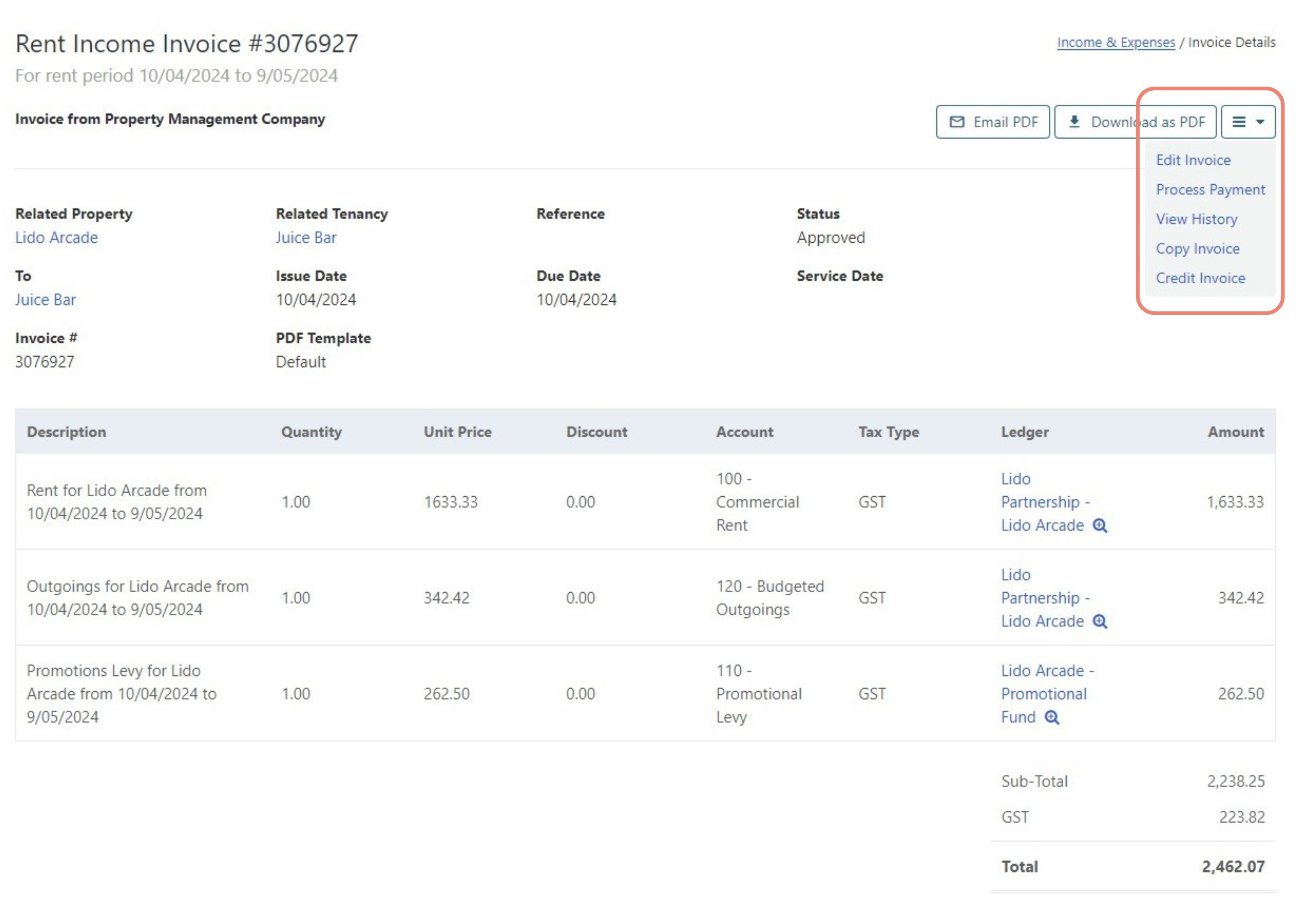Click the 'For rent period' subtitle text
Screen dimensions: 1316x907
(176, 76)
